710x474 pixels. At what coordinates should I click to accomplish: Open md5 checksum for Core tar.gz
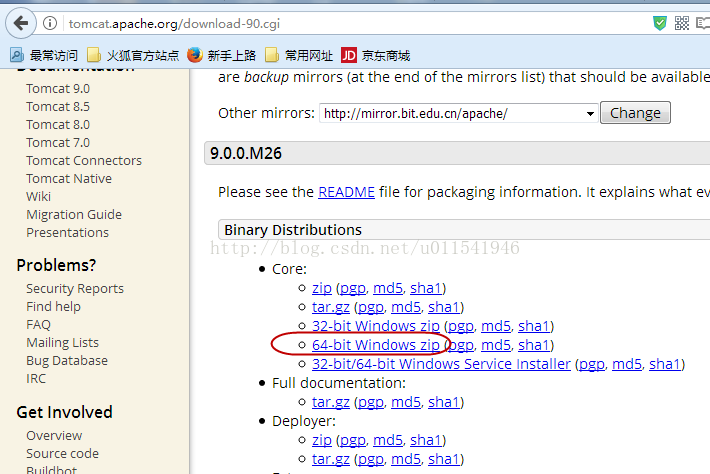(x=406, y=307)
